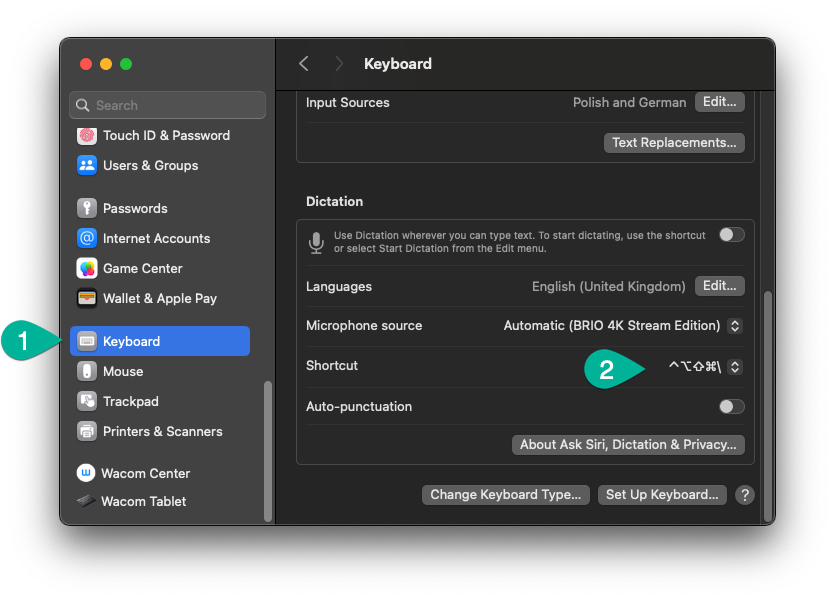Viewport: 831px width, 599px height.
Task: Open Touch ID & Password icon
Action: coord(87,136)
